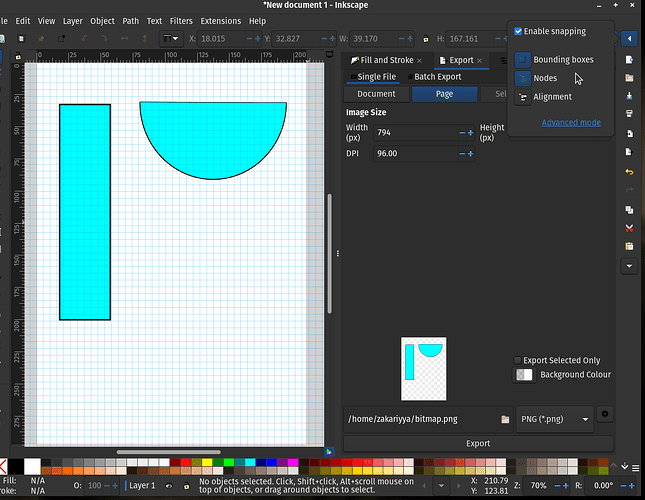Click the rotate counter-clockwise icon
This screenshot has height=500, width=645.
(x=84, y=39)
